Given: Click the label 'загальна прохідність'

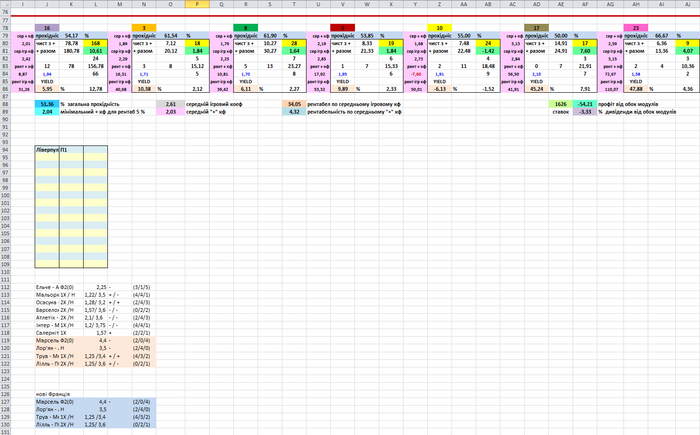Looking at the screenshot, I should click(x=93, y=104).
